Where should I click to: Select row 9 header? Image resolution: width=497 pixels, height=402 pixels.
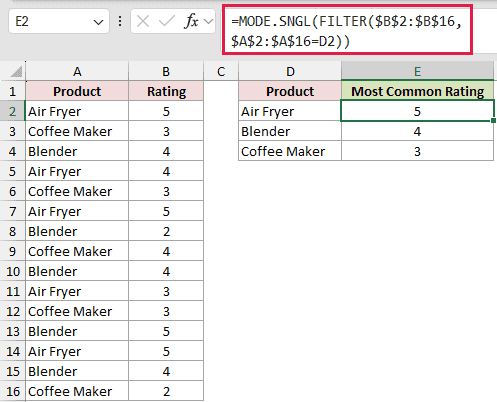13,251
